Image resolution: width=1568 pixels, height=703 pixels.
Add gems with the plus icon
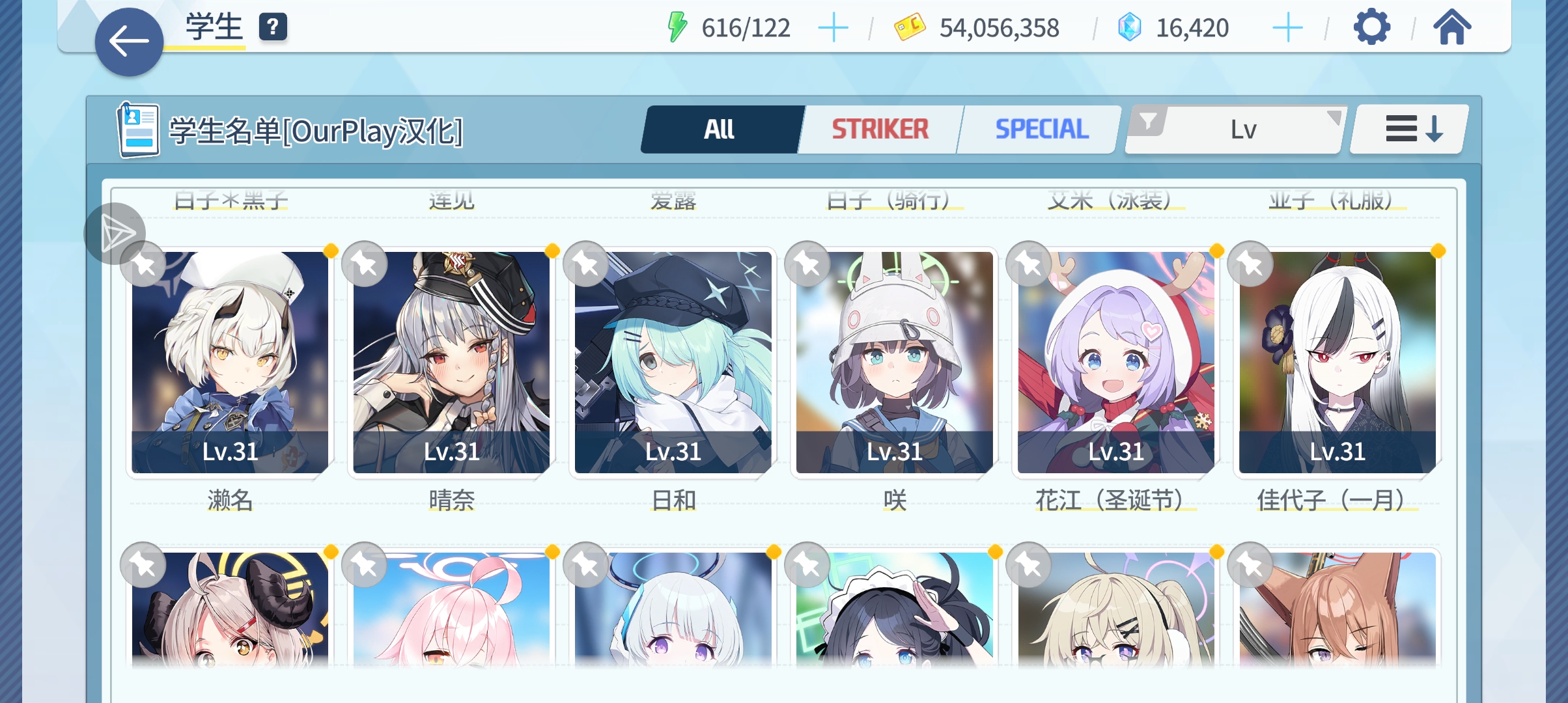tap(1287, 28)
